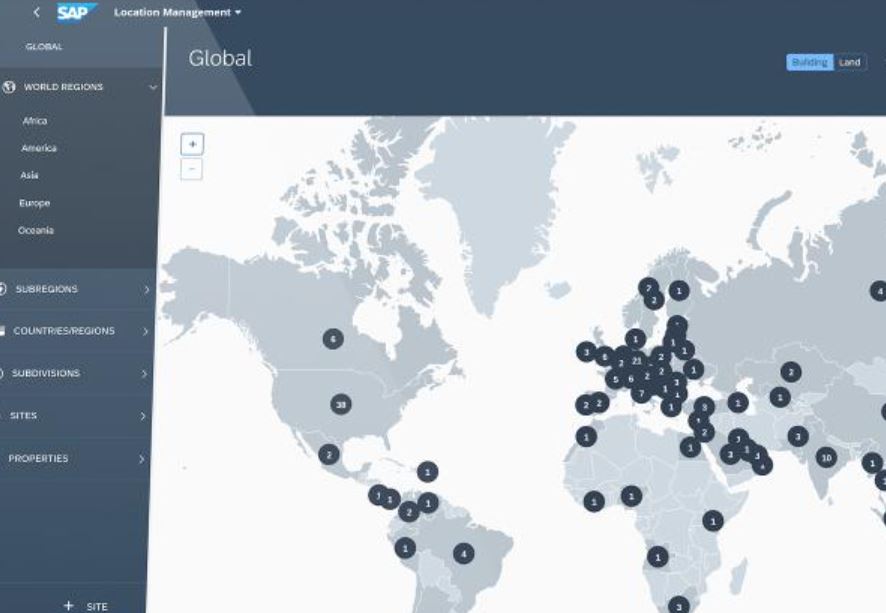The image size is (886, 613).
Task: Zoom out the map with minus button
Action: [x=192, y=169]
